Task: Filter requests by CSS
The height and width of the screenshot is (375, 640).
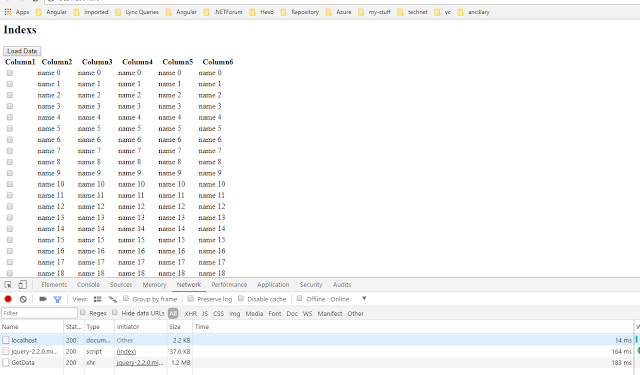Action: 218,314
